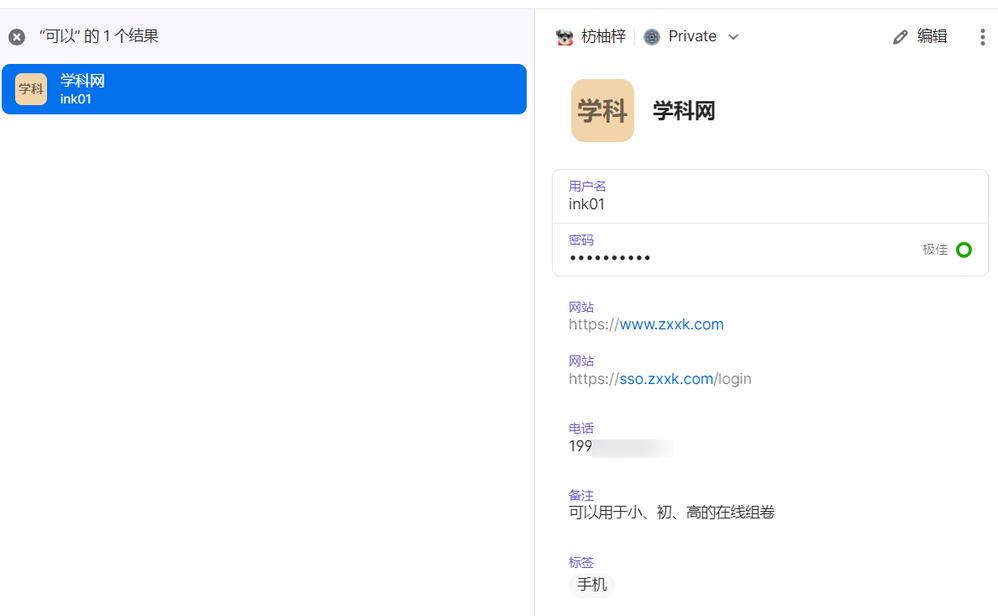Click the phone number field starting with 199
998x616 pixels.
620,447
